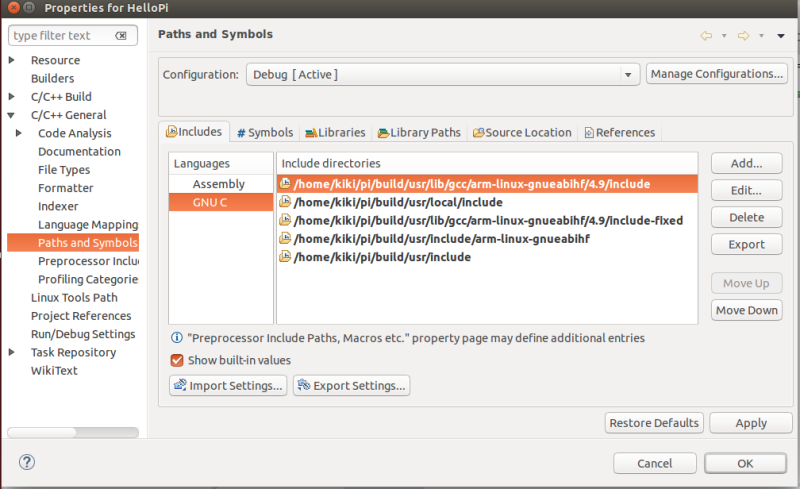This screenshot has width=800, height=489.
Task: Select the Includes tab
Action: click(194, 132)
